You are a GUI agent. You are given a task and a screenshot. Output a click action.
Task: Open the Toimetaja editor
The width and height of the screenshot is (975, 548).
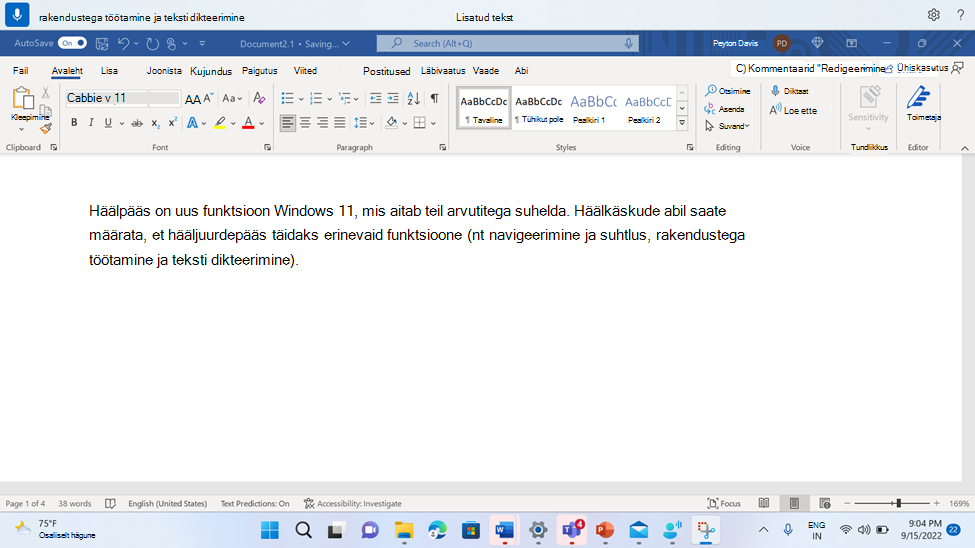pyautogui.click(x=921, y=103)
